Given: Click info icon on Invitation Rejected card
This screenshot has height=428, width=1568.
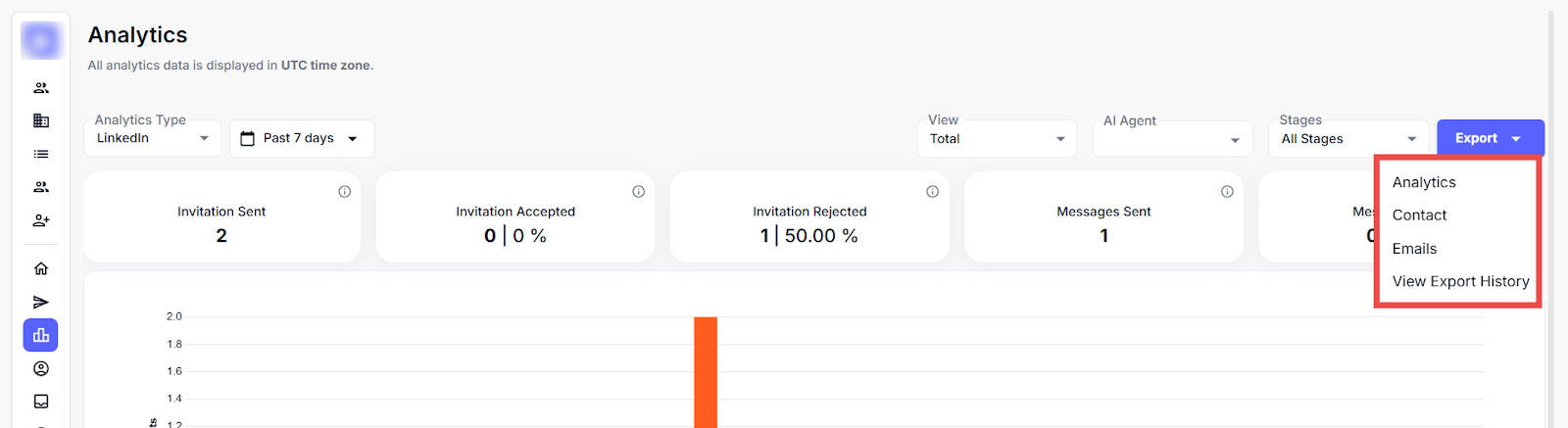Looking at the screenshot, I should [933, 192].
